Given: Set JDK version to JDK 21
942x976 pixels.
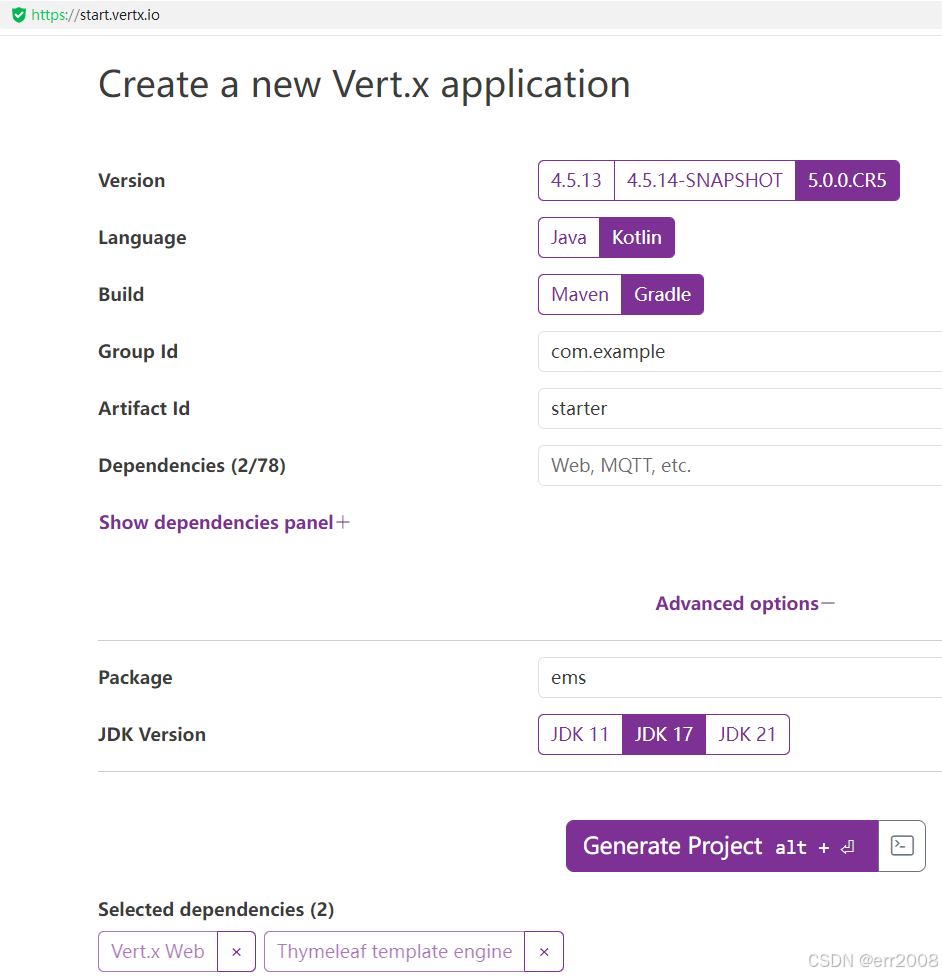Looking at the screenshot, I should 747,734.
